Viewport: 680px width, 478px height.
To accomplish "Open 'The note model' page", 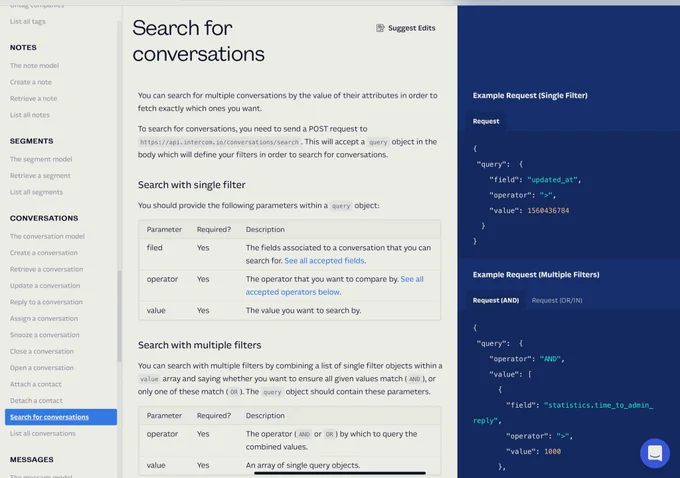I will [34, 65].
